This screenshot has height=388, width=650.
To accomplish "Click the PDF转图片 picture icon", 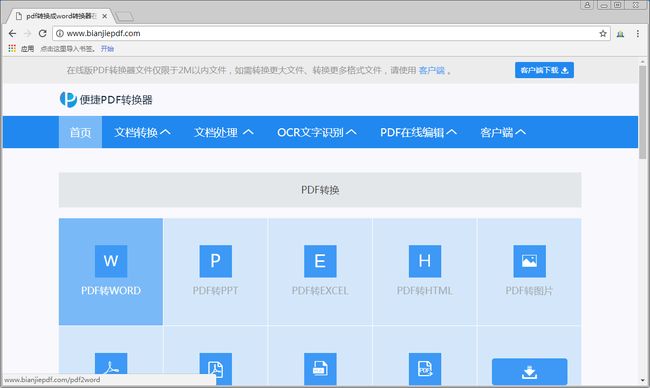I will point(529,261).
